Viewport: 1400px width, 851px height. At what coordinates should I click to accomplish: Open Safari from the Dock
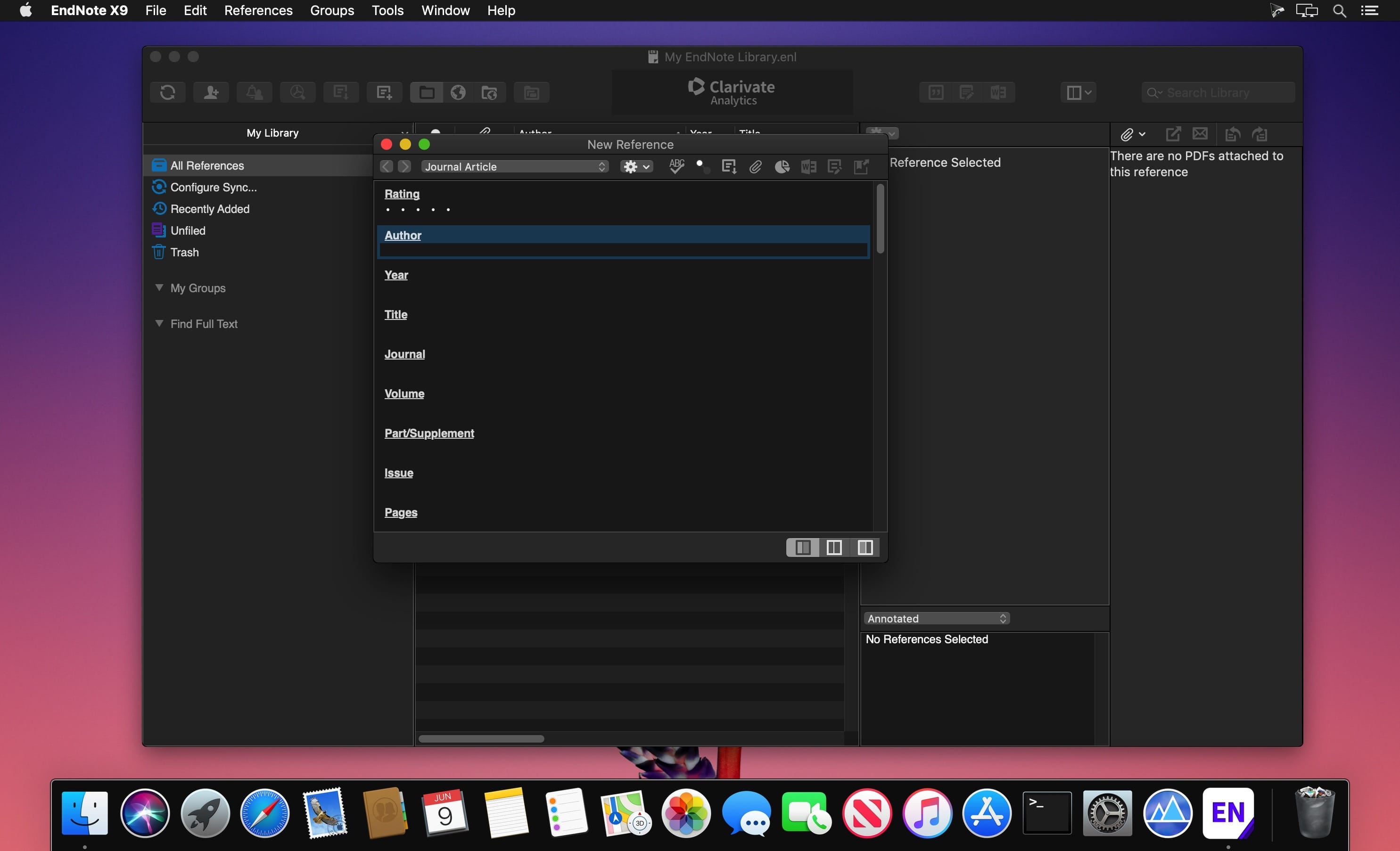(x=265, y=813)
